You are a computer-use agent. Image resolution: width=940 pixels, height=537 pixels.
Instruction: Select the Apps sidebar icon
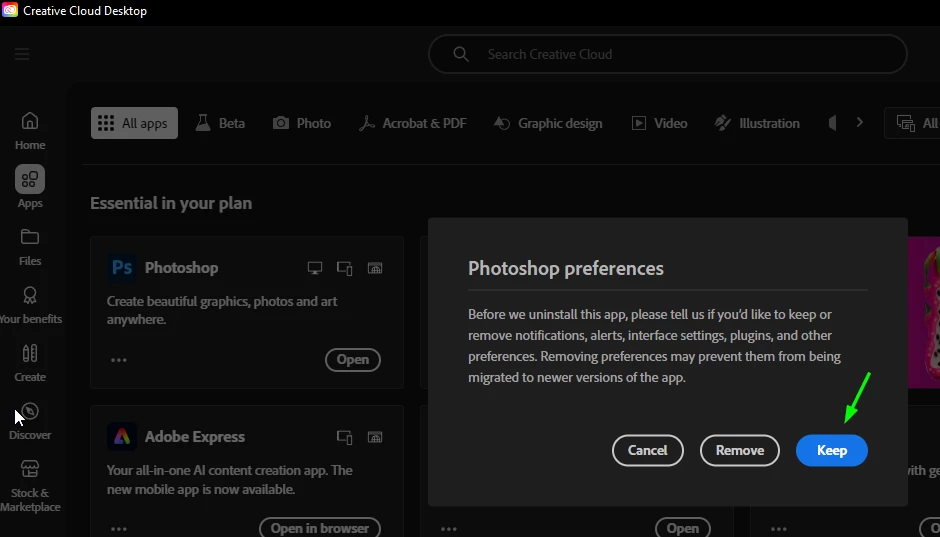[x=30, y=187]
